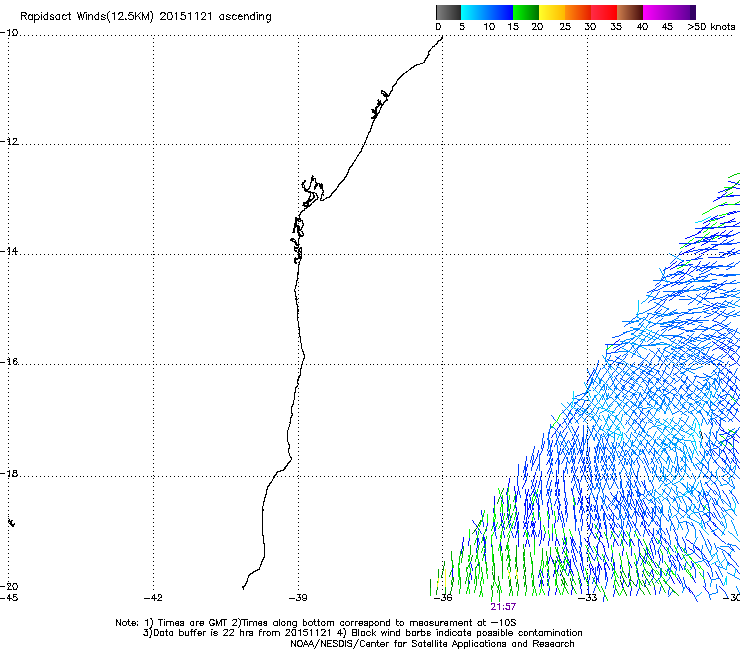Image resolution: width=740 pixels, height=650 pixels.
Task: Click the -42 longitude axis label
Action: tap(153, 598)
